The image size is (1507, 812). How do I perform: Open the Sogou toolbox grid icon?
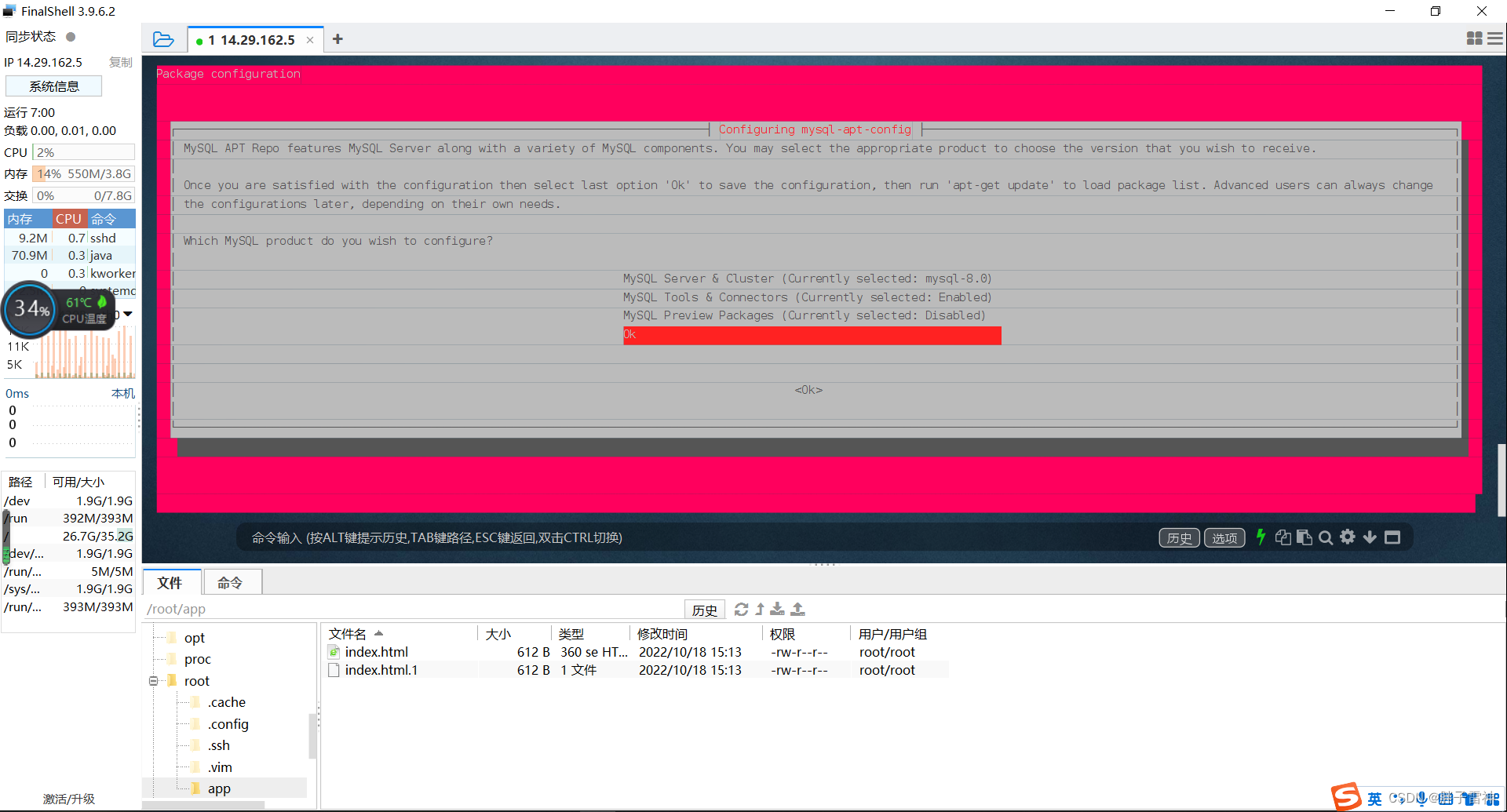coord(1492,799)
